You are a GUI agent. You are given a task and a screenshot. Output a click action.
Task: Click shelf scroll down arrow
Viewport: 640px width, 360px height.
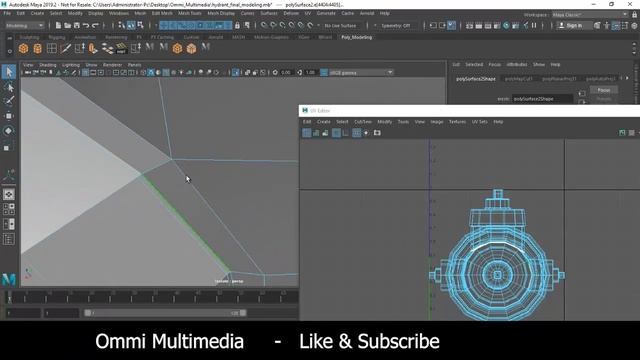[x=634, y=53]
